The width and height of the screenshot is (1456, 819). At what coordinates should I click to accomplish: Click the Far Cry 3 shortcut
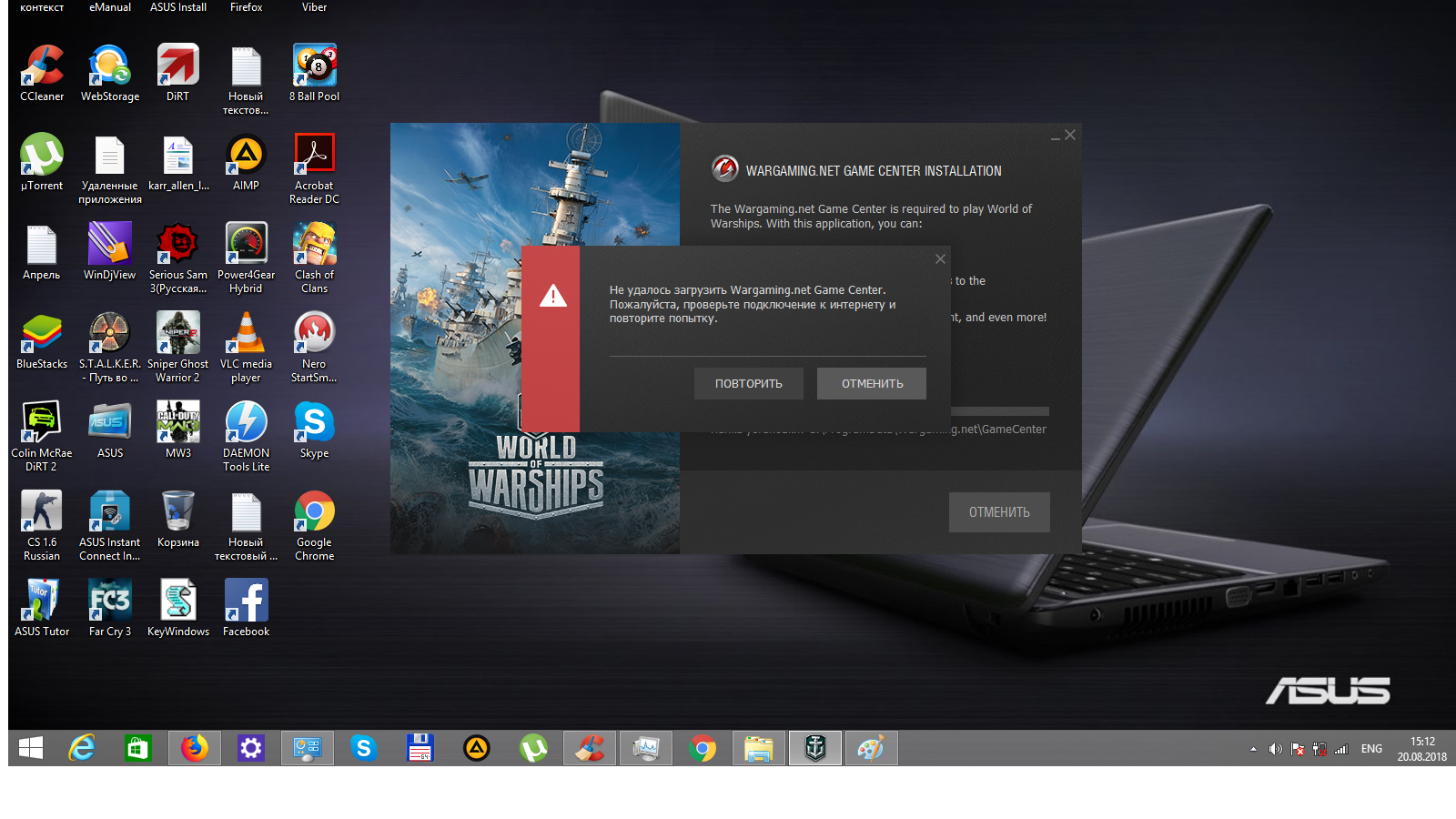[x=110, y=608]
